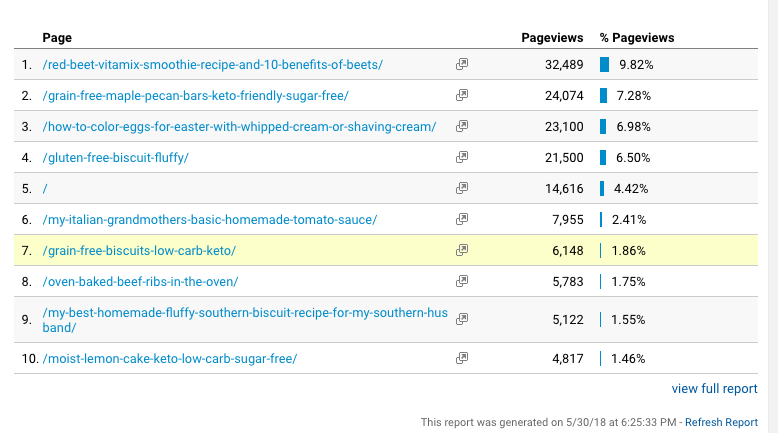Click the red-beet-vitamix-smoothie page link
Image resolution: width=778 pixels, height=433 pixels.
[x=212, y=64]
